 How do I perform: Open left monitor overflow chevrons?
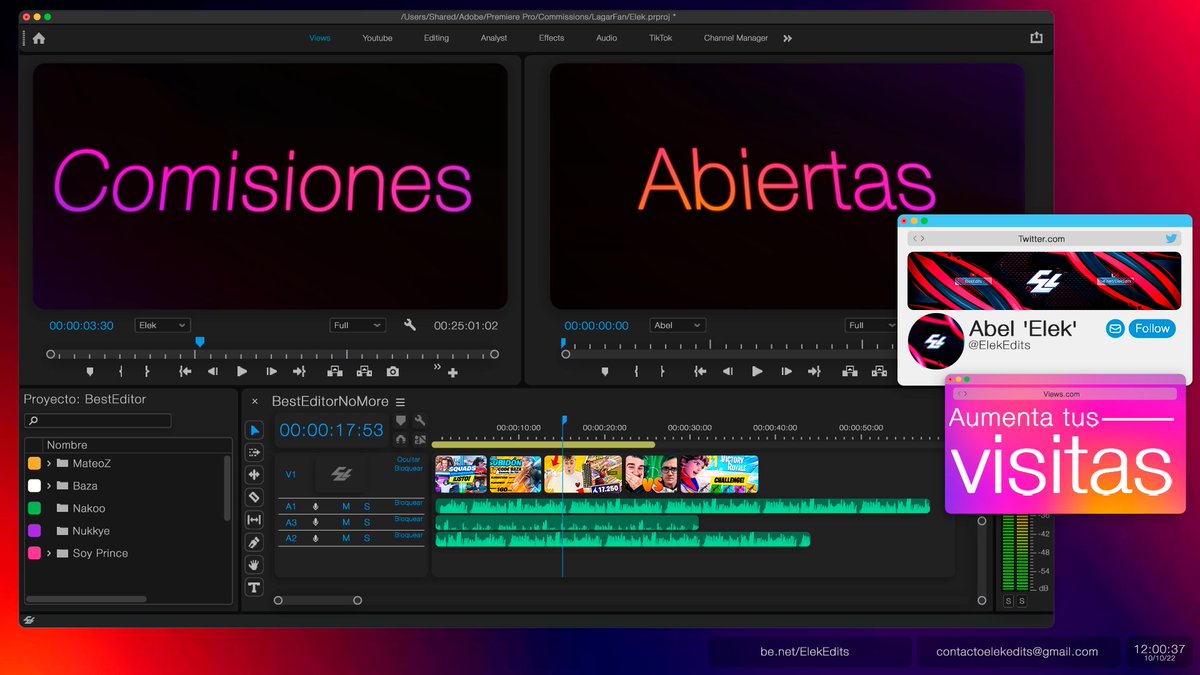[x=437, y=367]
